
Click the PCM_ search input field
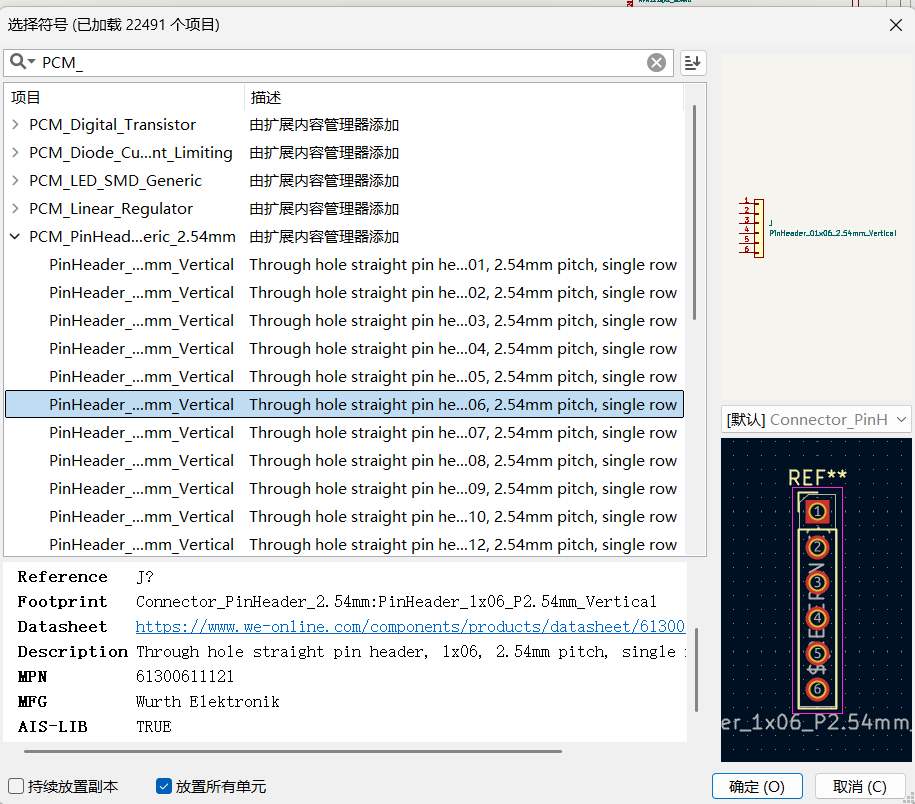(340, 63)
